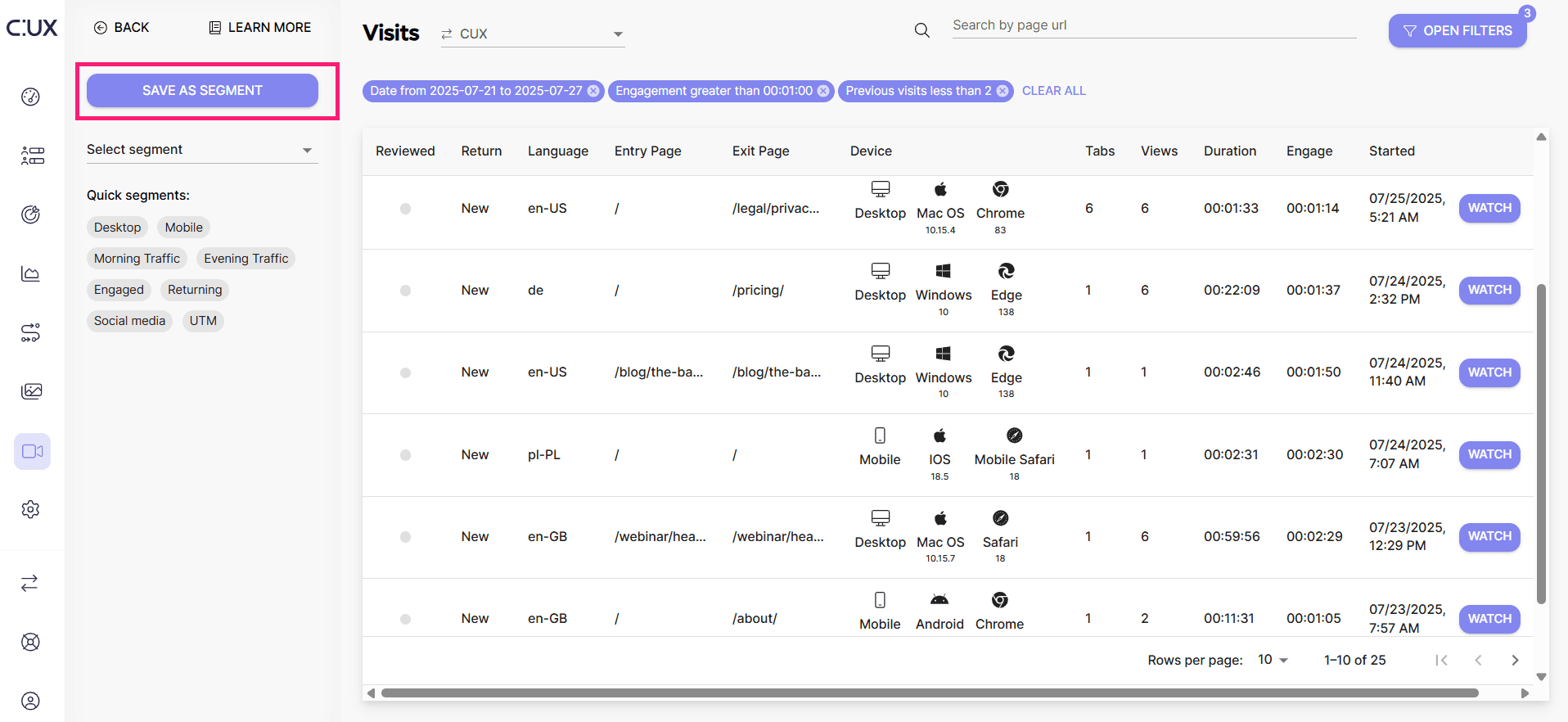Toggle reviewed dot for 07/24/2025 11:40 AM visit
This screenshot has height=722, width=1568.
pos(405,372)
